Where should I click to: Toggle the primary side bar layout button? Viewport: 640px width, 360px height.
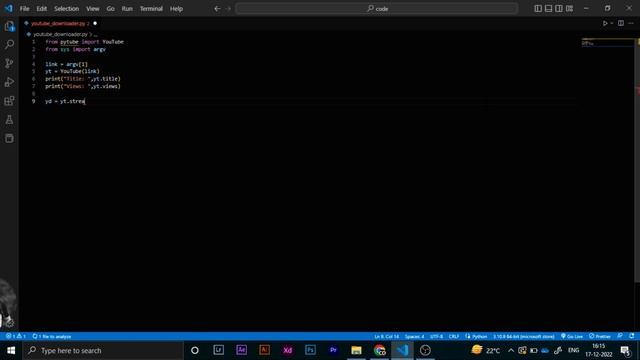538,9
